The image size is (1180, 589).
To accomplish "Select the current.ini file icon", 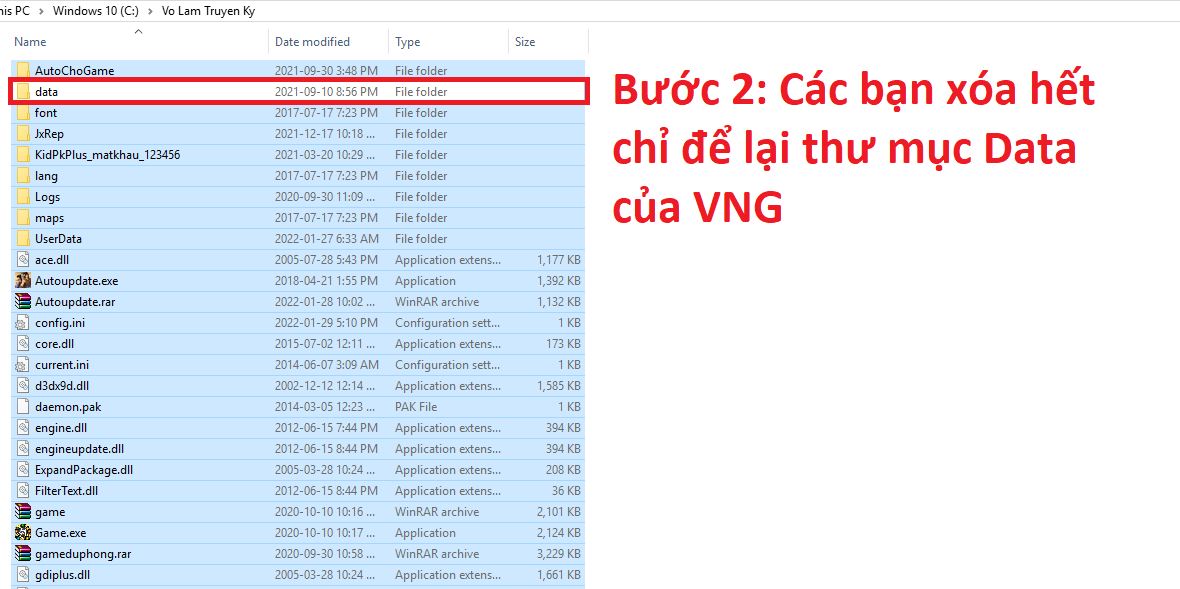I will pyautogui.click(x=23, y=365).
